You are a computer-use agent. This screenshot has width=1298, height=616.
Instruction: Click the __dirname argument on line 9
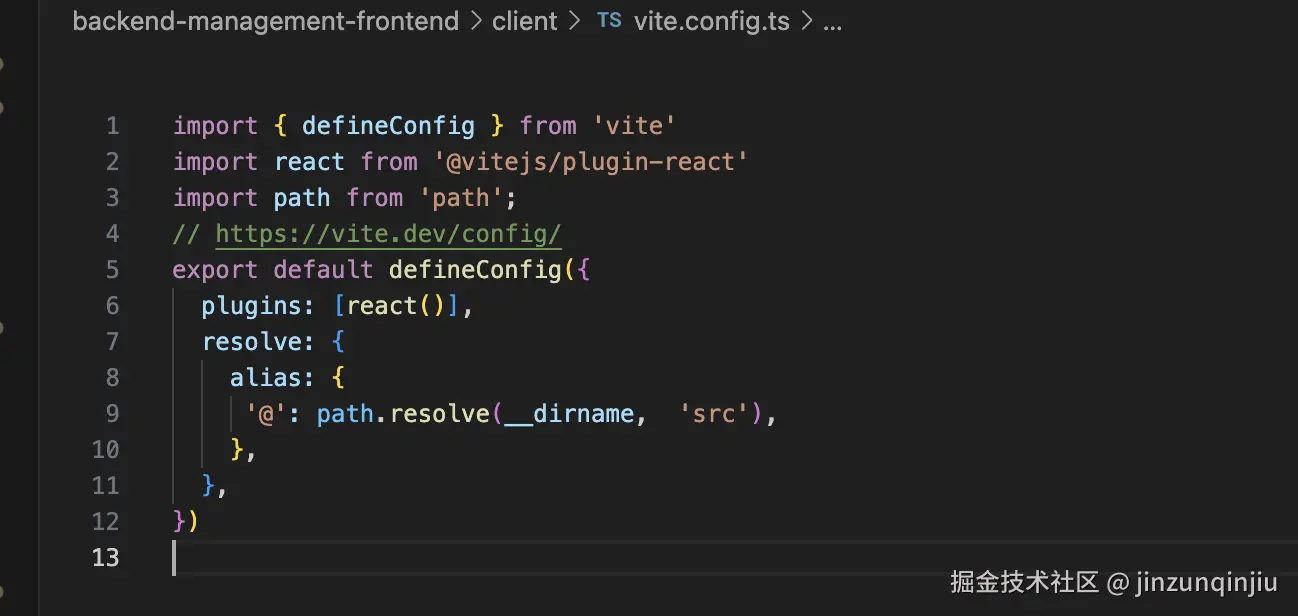(x=569, y=414)
